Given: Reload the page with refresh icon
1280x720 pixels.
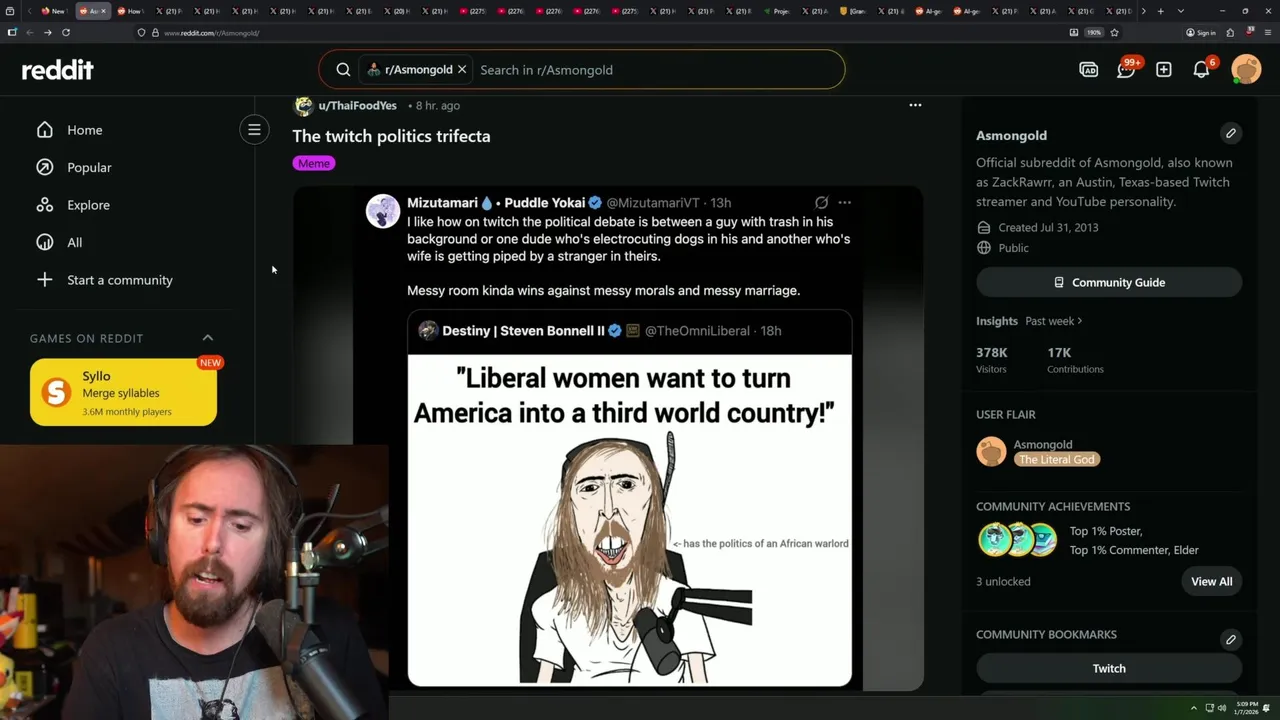Looking at the screenshot, I should point(66,32).
